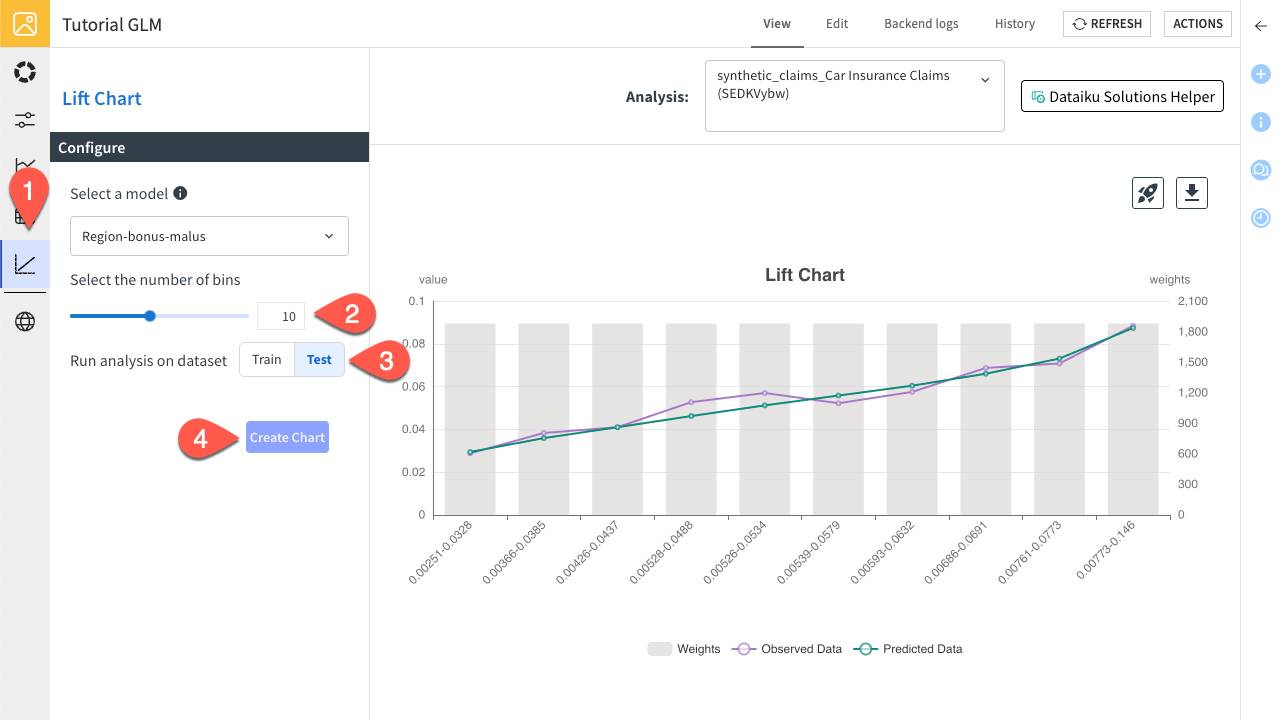Select the Train dataset option
This screenshot has height=720, width=1280.
(267, 359)
